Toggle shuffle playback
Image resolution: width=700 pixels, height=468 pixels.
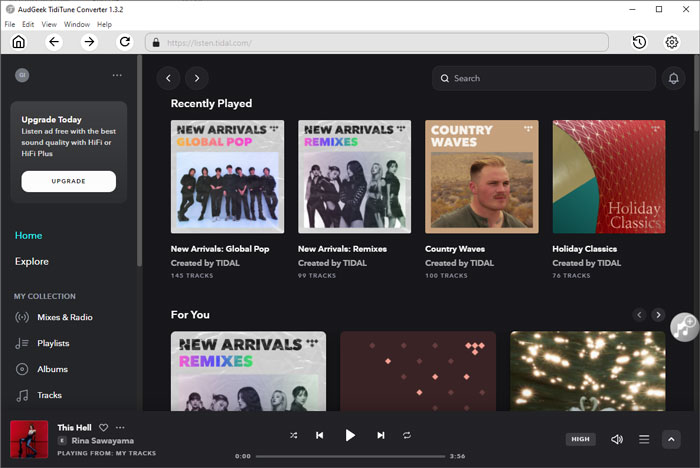click(x=293, y=435)
